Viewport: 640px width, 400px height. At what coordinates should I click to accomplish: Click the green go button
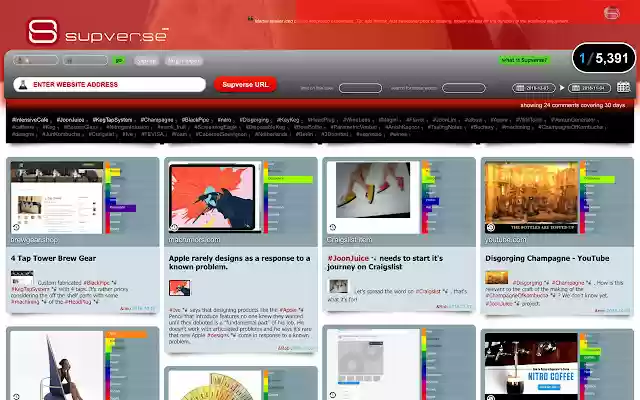coord(119,60)
